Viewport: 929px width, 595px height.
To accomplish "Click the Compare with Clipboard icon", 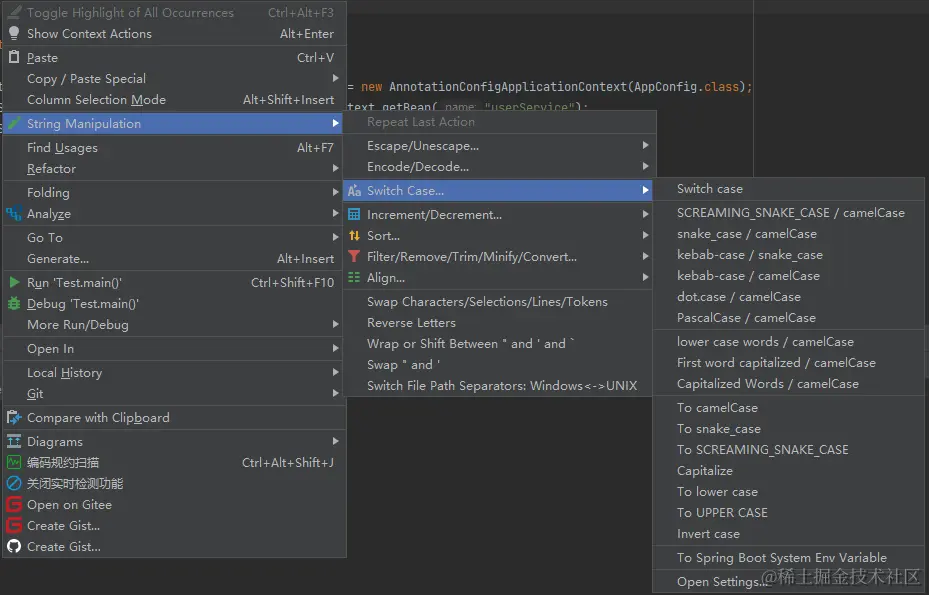I will pos(14,418).
